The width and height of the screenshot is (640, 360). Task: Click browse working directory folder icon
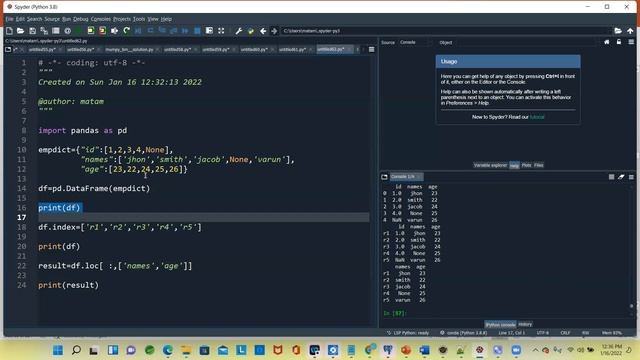coord(618,31)
